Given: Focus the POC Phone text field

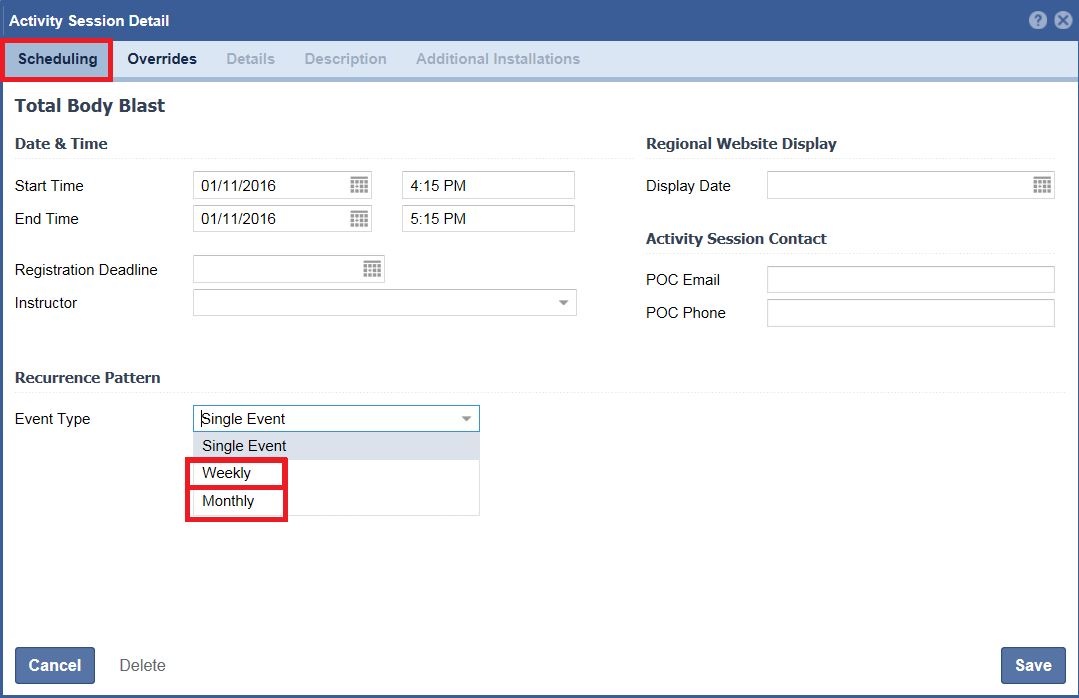Looking at the screenshot, I should pyautogui.click(x=910, y=313).
